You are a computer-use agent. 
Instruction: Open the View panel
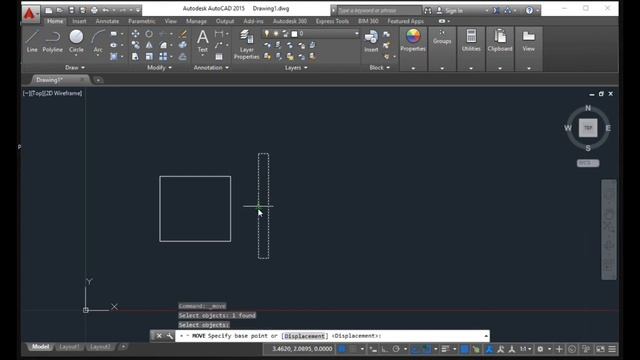(x=529, y=41)
